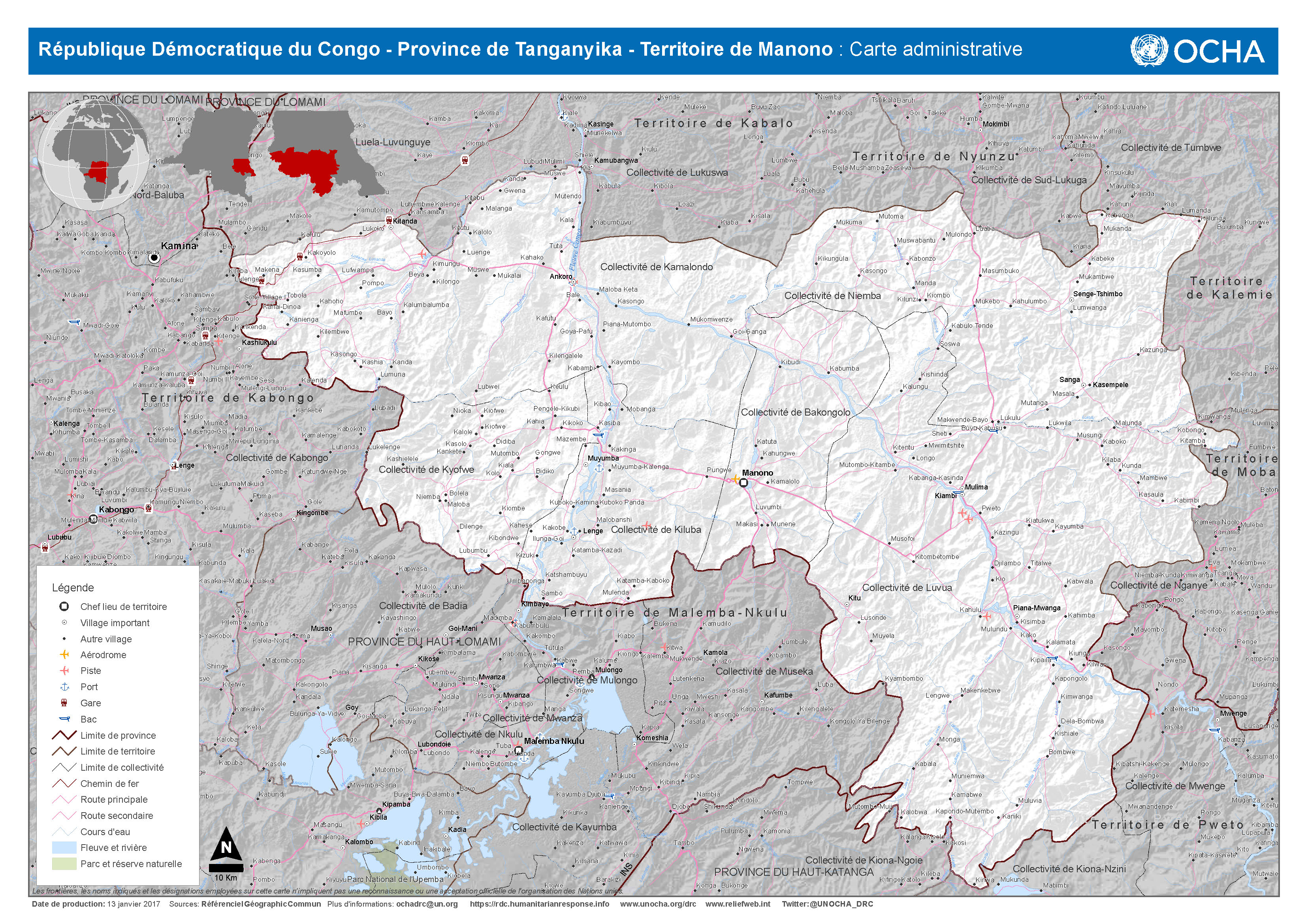Click the pink Piste icon in legend
This screenshot has height=924, width=1306.
pos(64,670)
